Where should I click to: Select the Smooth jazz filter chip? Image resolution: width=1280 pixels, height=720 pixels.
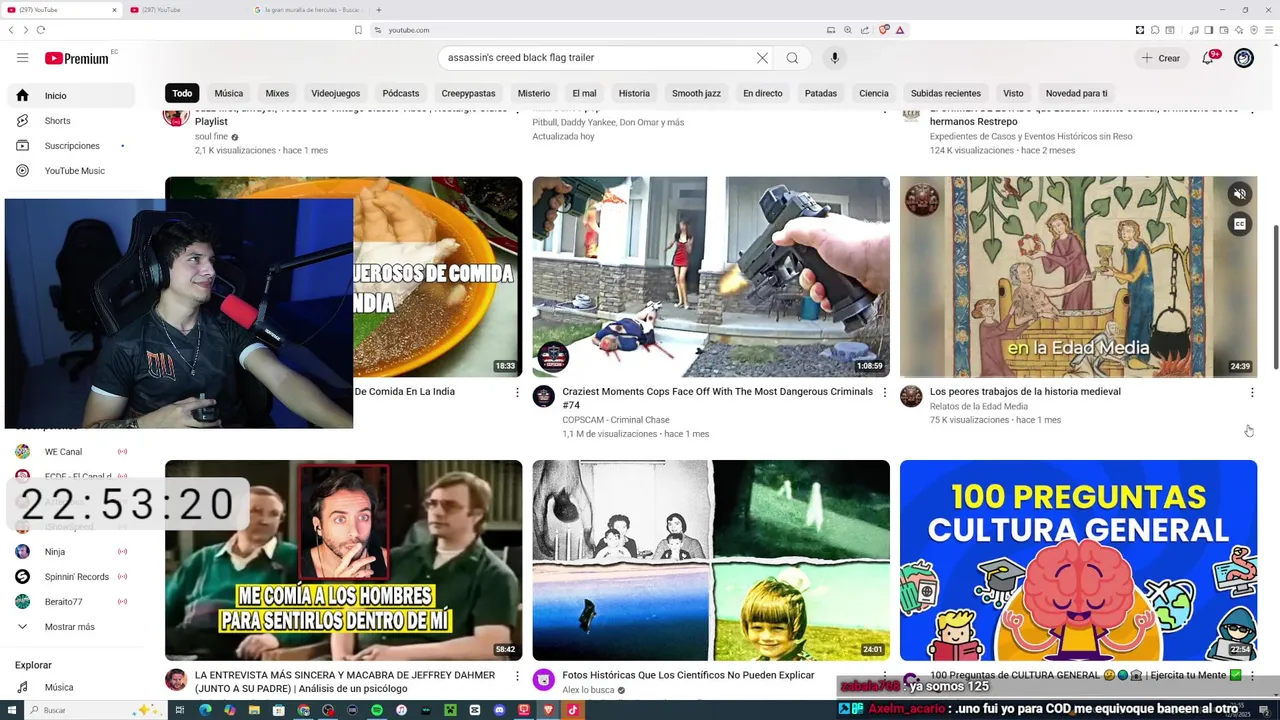(x=696, y=93)
